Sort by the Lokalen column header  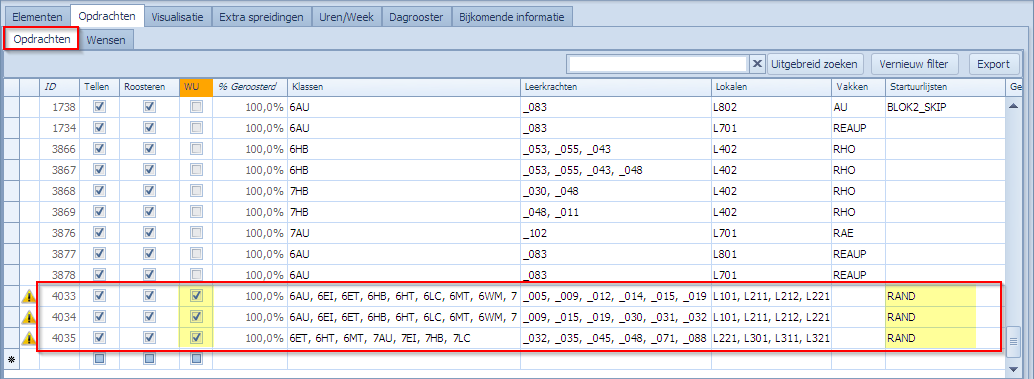pyautogui.click(x=771, y=86)
